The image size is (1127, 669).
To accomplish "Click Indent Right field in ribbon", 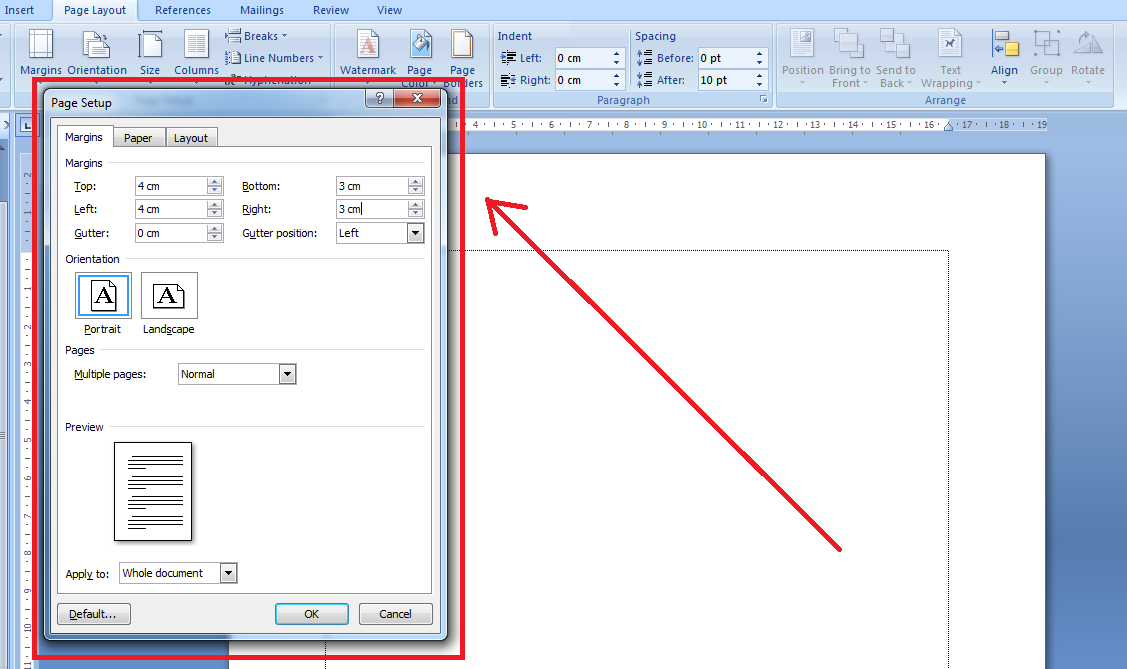I will click(x=581, y=80).
